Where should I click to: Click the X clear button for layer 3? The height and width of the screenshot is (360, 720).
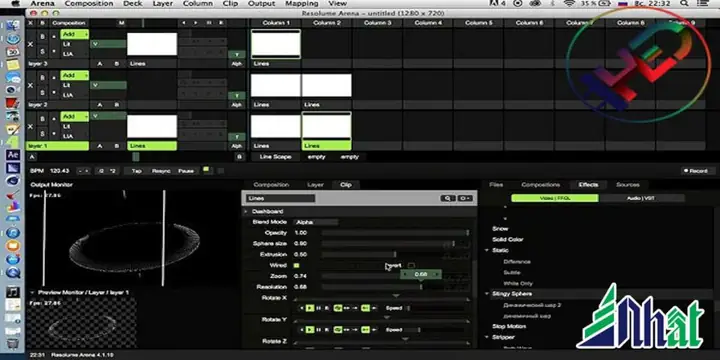coord(31,45)
